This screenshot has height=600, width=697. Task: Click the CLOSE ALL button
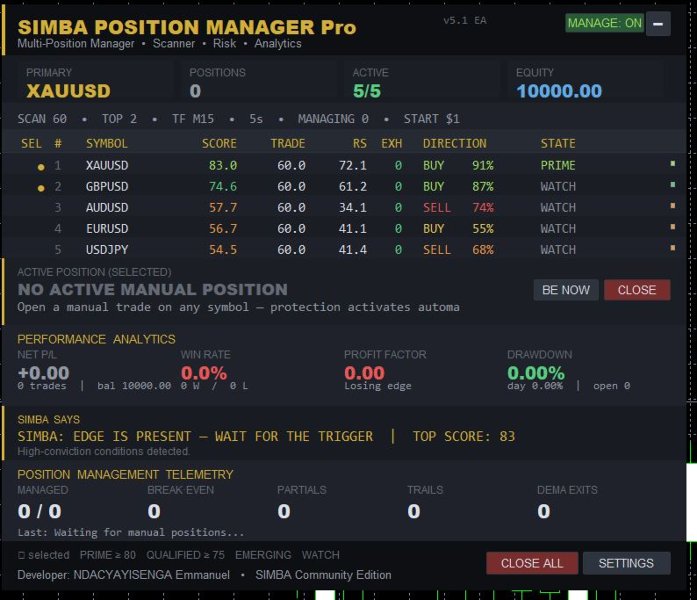[532, 563]
